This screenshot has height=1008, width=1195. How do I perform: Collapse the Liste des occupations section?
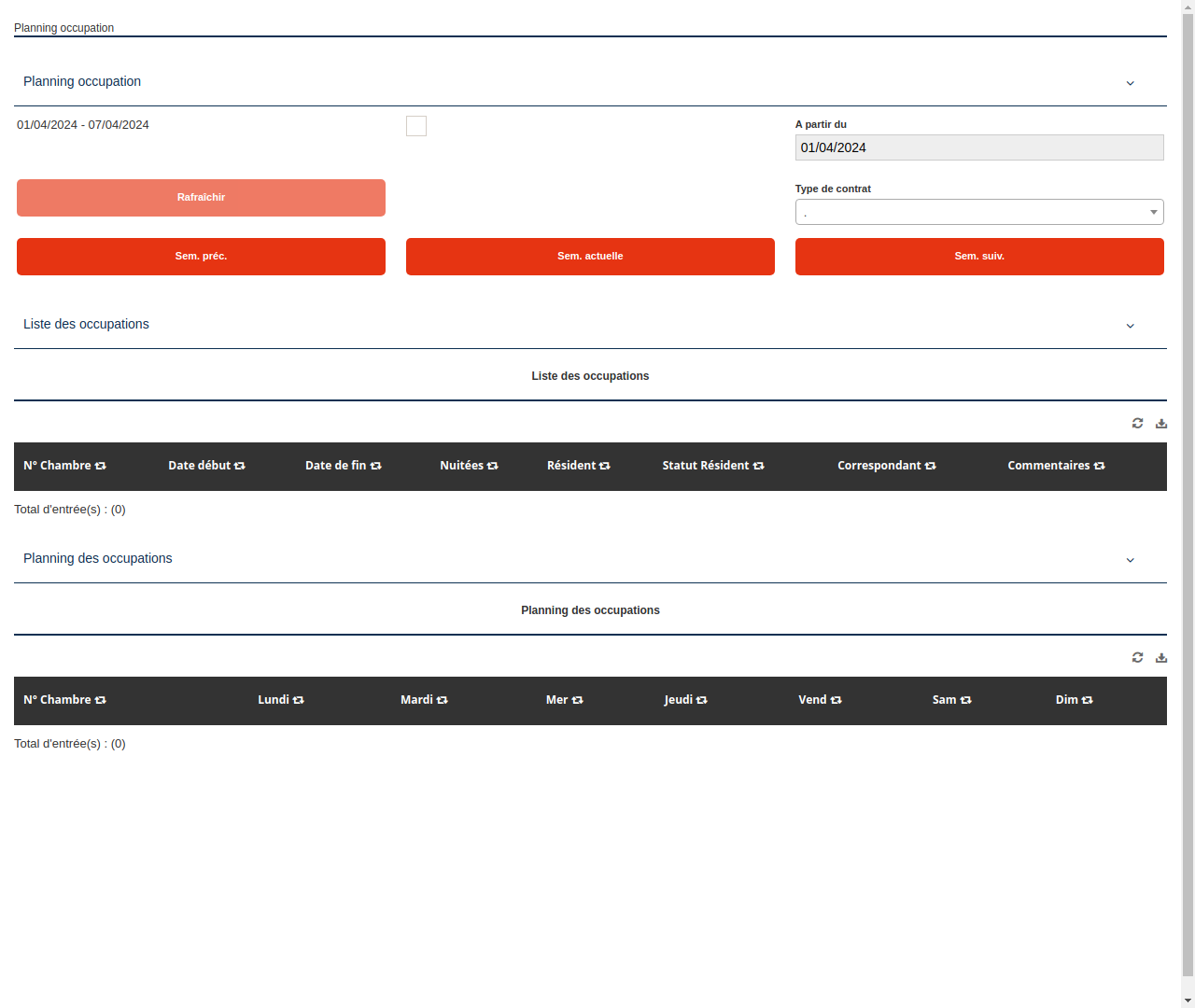(x=1130, y=326)
